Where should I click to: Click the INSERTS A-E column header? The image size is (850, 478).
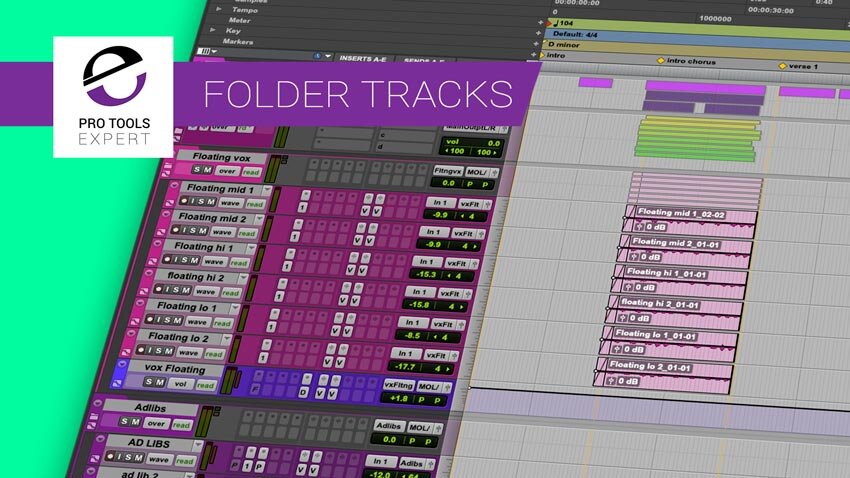[363, 59]
